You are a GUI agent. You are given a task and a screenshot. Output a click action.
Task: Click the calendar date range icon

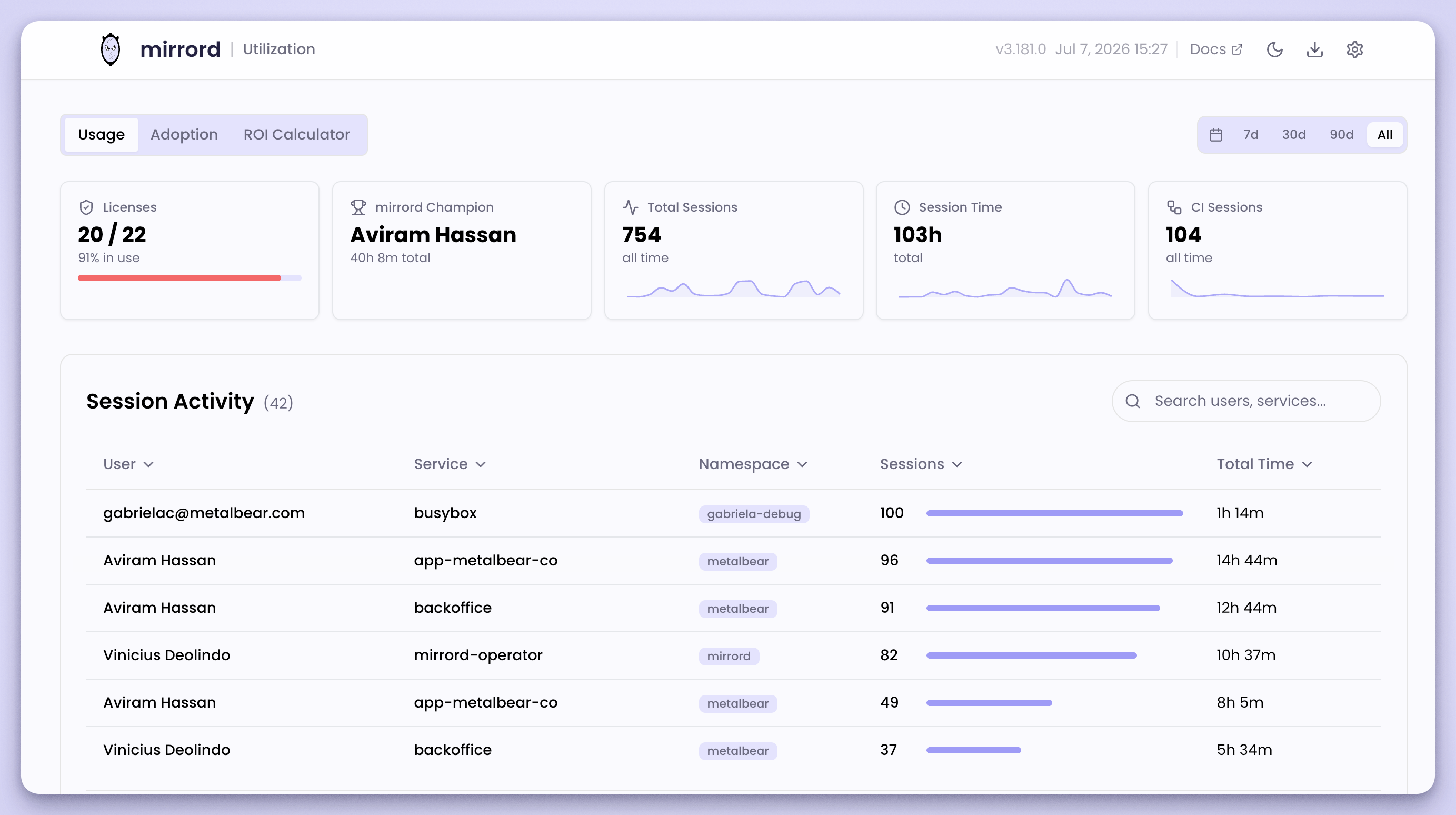1216,134
